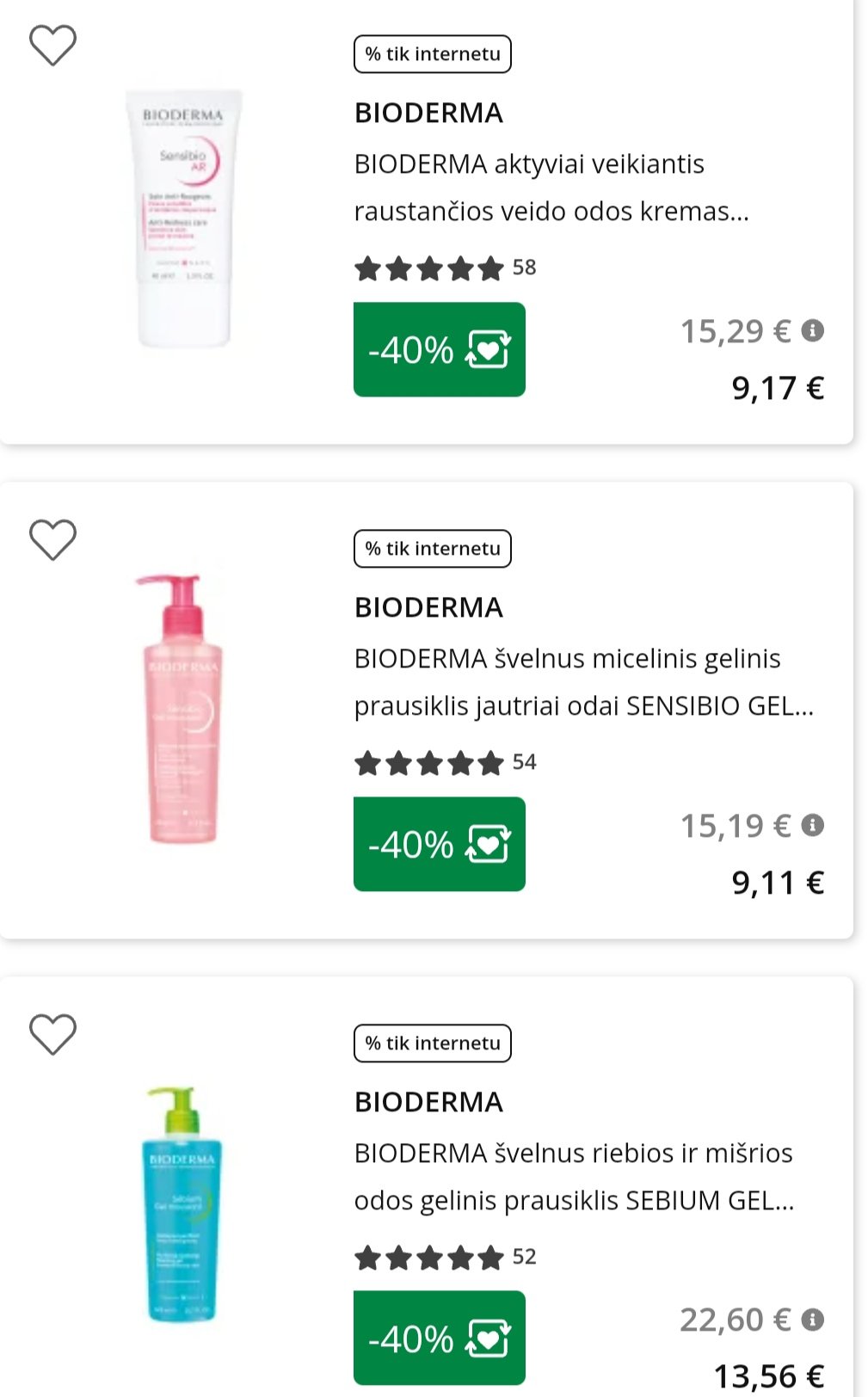Click loyalty card icon on third -40% badge

[x=488, y=1339]
